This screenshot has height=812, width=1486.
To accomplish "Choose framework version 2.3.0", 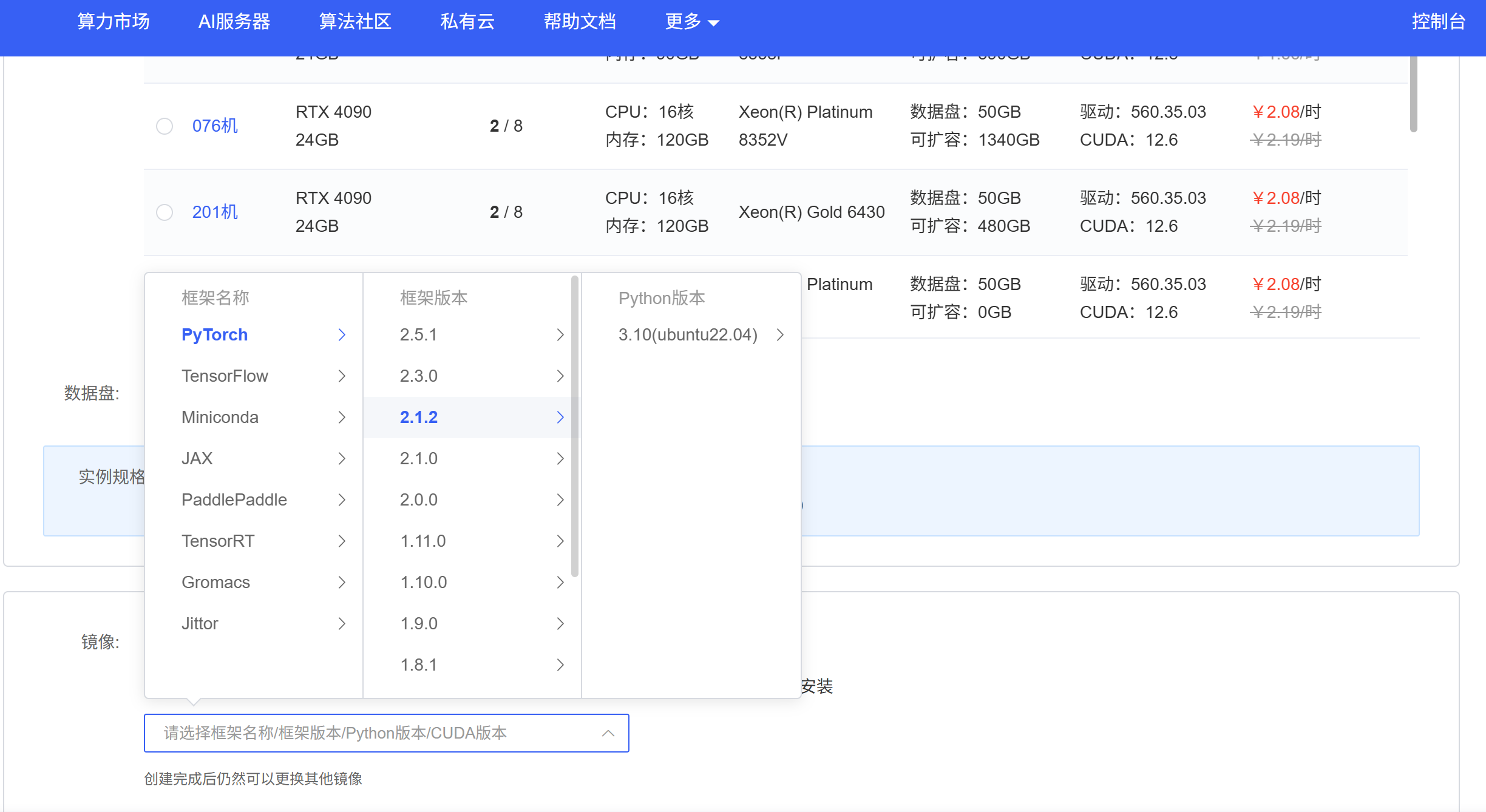I will [x=419, y=376].
